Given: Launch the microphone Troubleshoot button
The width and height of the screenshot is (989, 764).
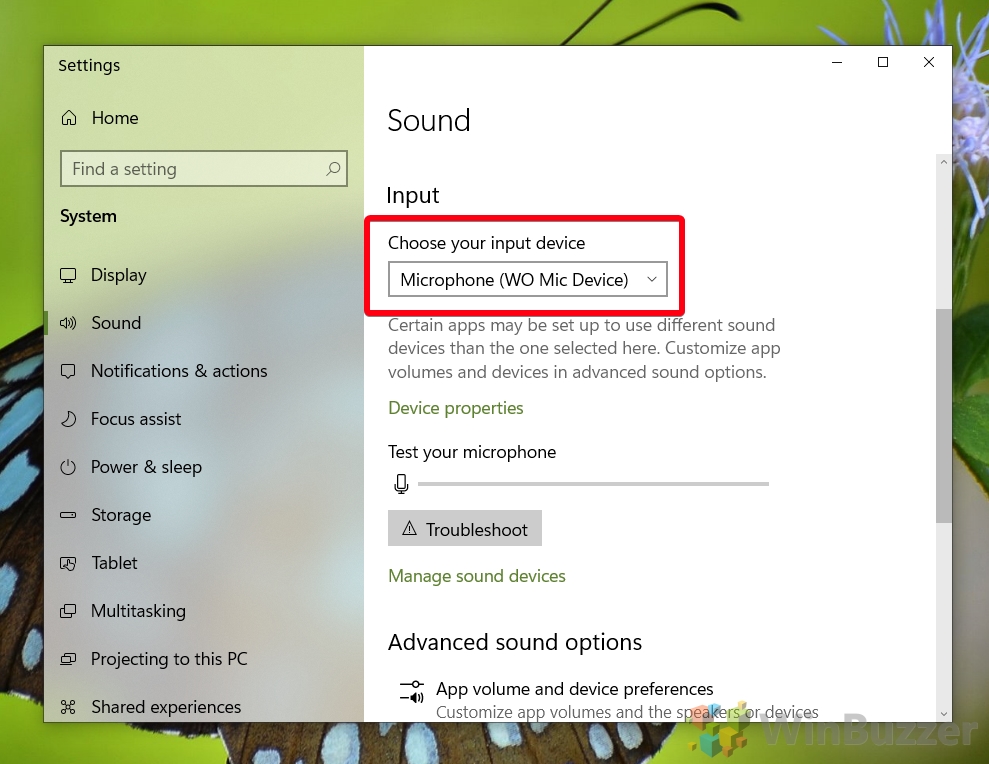Looking at the screenshot, I should click(x=464, y=528).
